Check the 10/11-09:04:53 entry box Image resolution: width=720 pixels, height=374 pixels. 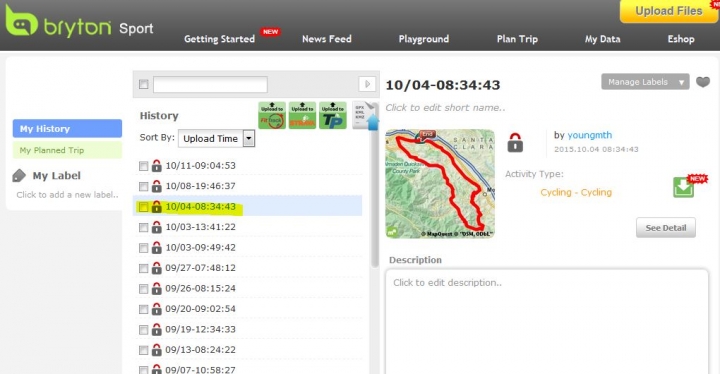tap(144, 166)
